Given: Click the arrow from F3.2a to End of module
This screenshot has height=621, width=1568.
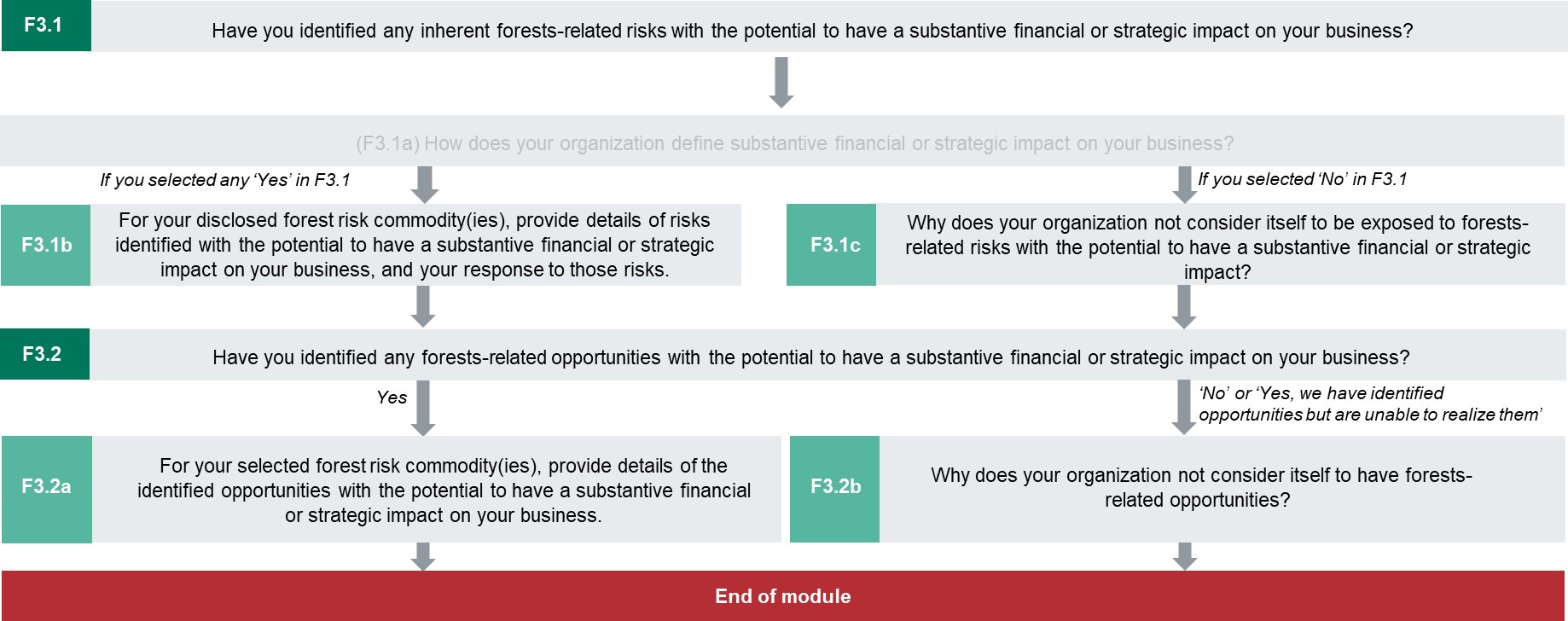Looking at the screenshot, I should click(x=423, y=556).
